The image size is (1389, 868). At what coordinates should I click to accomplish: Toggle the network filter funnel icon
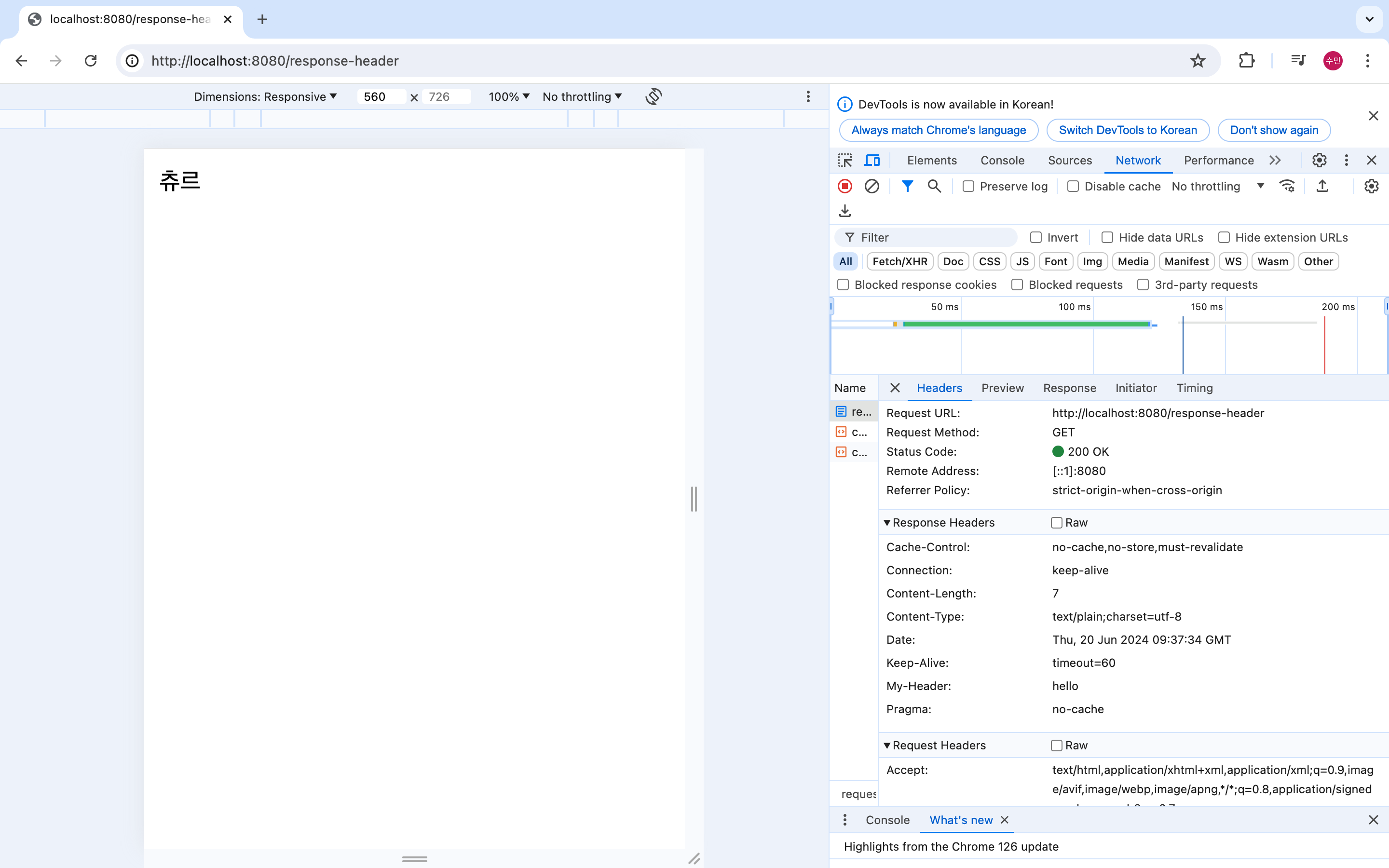click(907, 186)
